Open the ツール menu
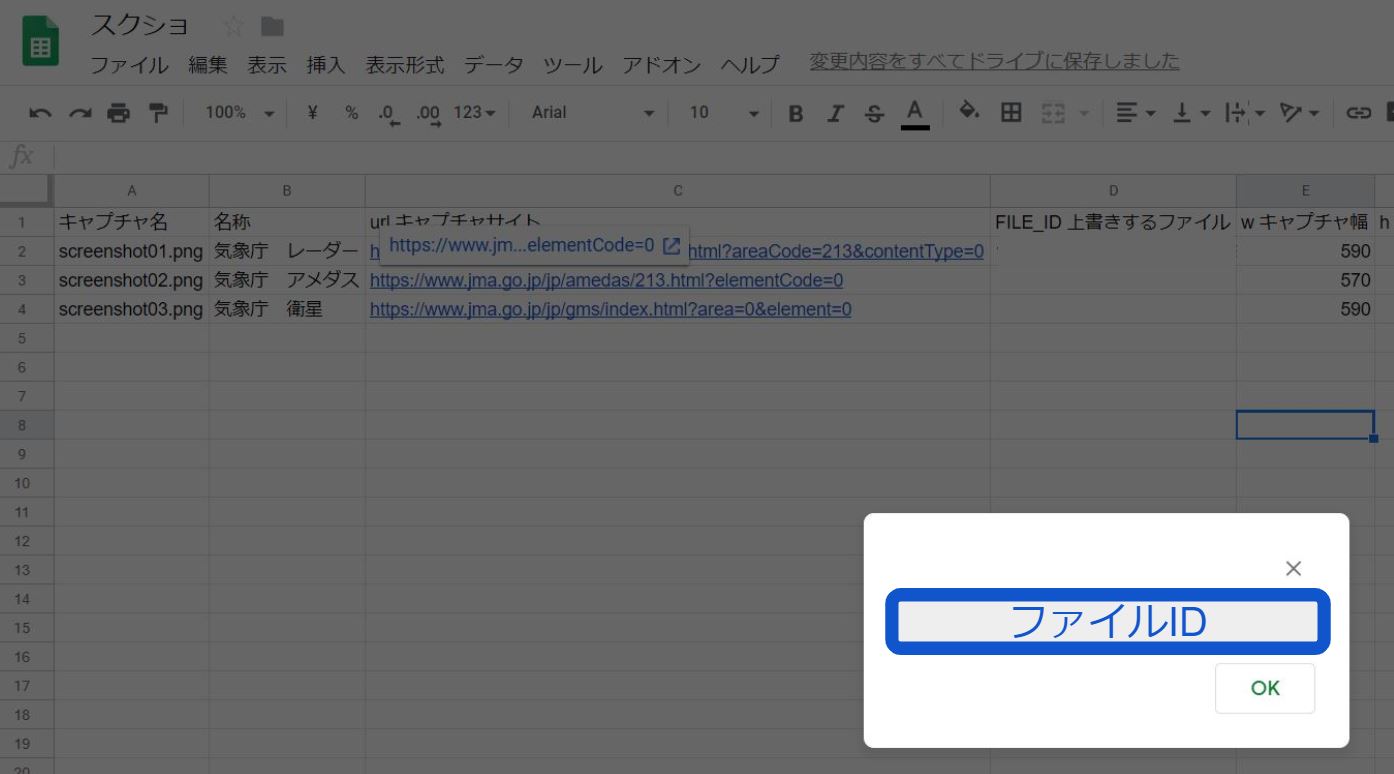This screenshot has width=1394, height=774. [x=573, y=65]
